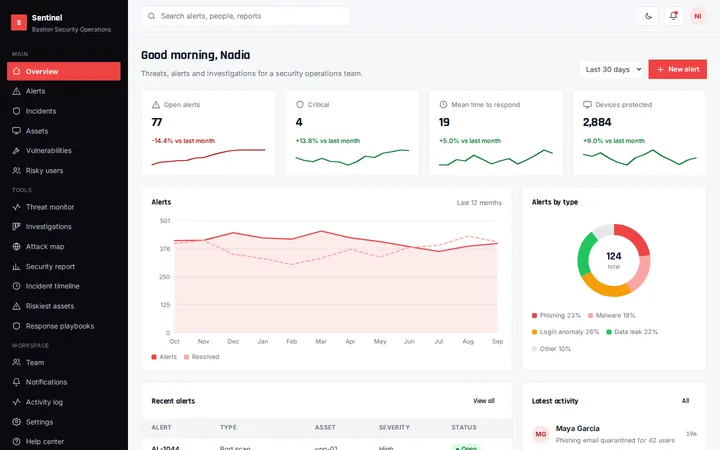Open the Notifications bell icon in sidebar
This screenshot has width=720, height=450.
(17, 382)
